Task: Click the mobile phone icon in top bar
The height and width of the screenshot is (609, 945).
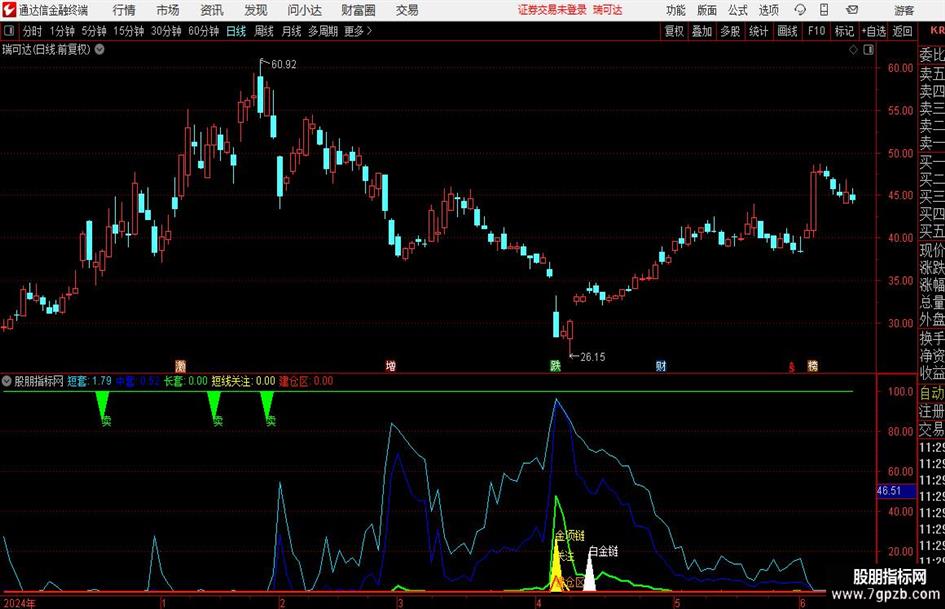Action: point(824,10)
